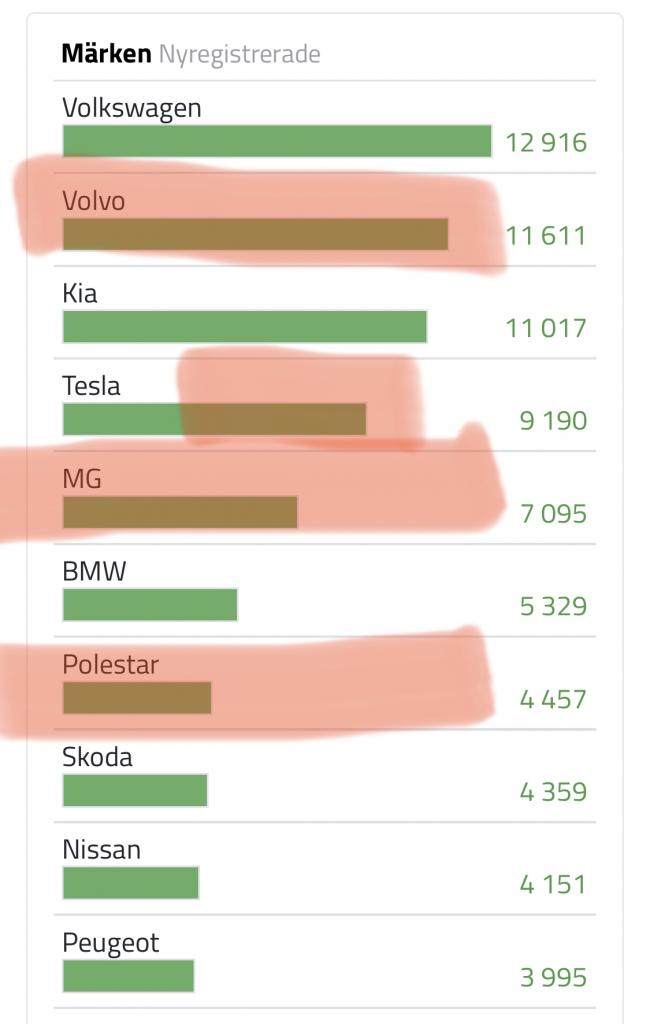Select the Volkswagen brand label
The image size is (650, 1024).
(x=131, y=109)
